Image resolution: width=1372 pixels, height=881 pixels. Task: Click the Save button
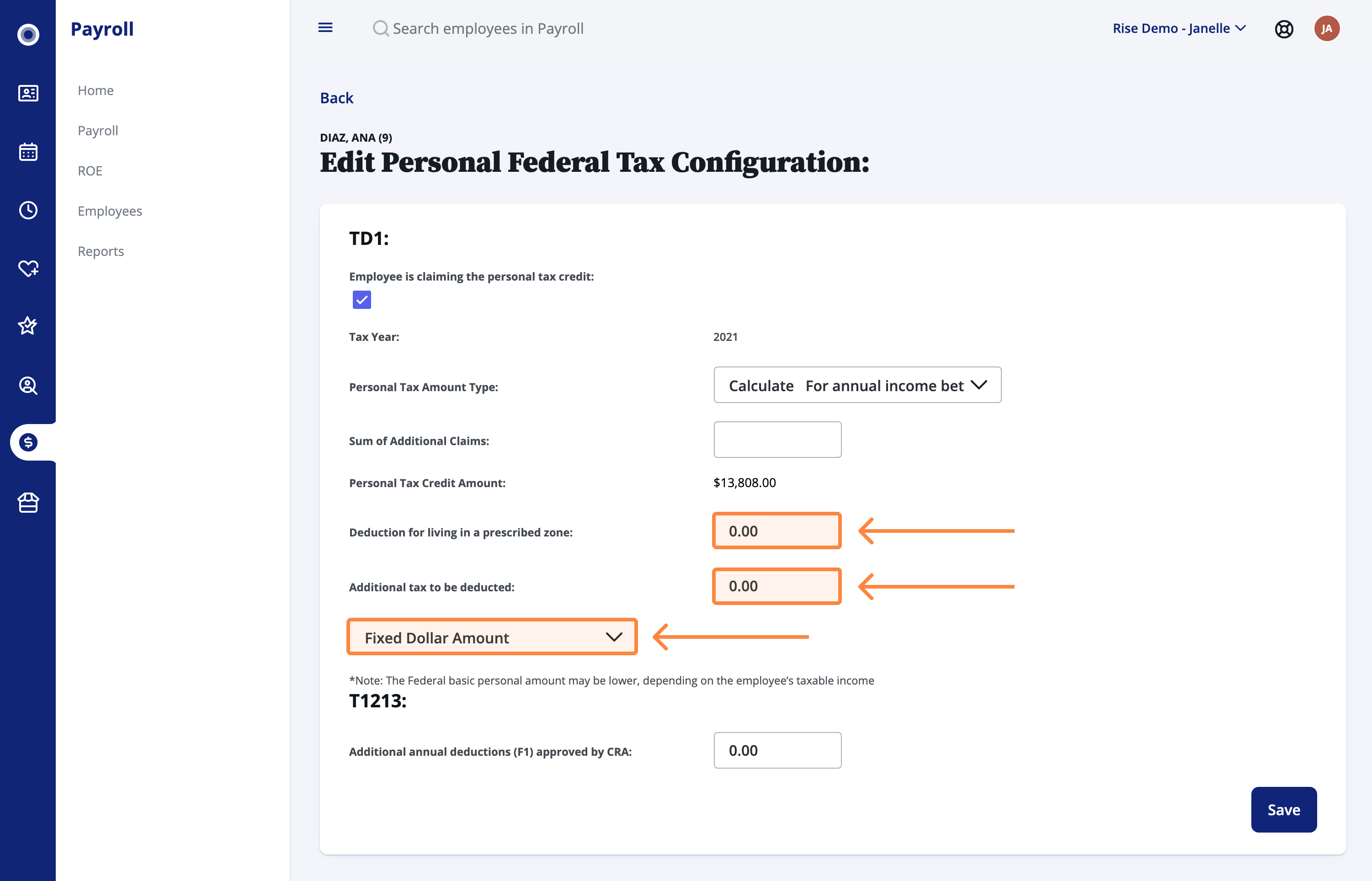[1283, 810]
